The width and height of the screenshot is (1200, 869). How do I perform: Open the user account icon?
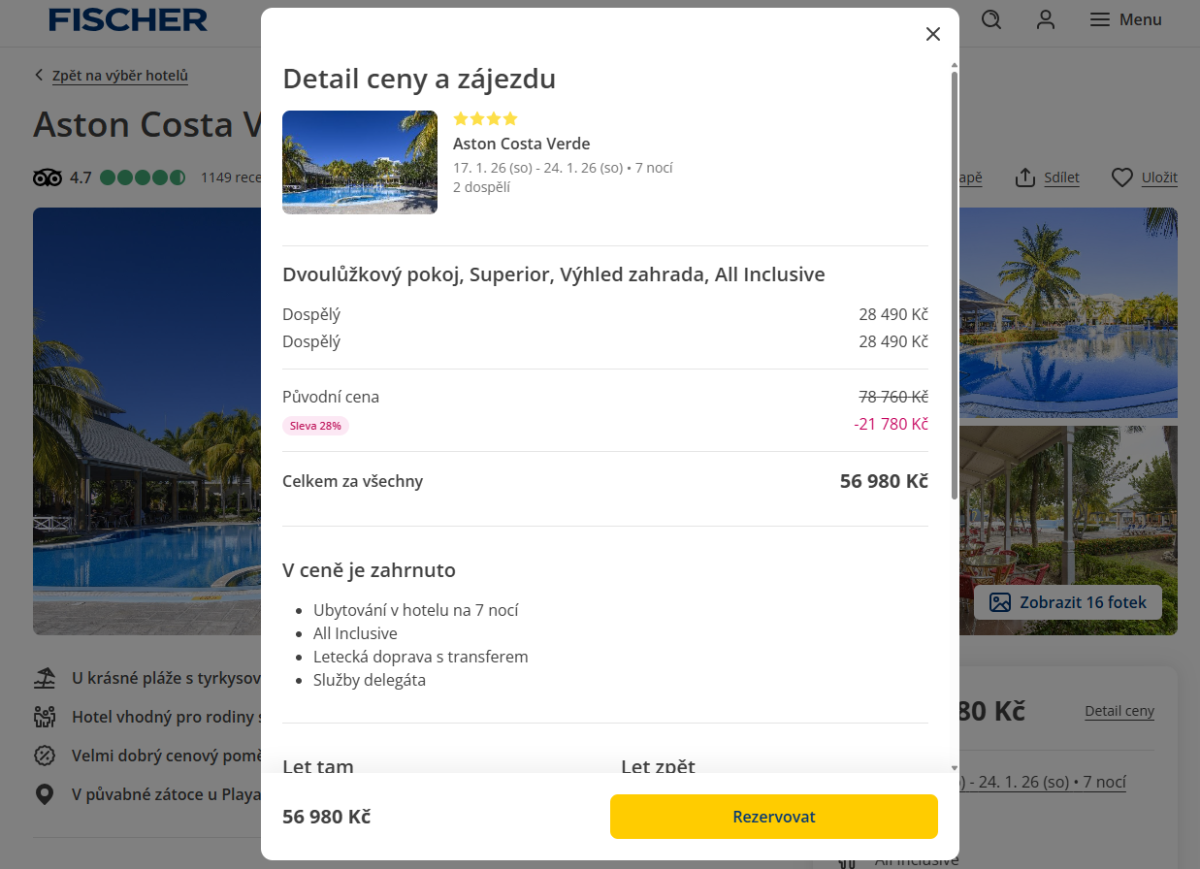tap(1046, 20)
